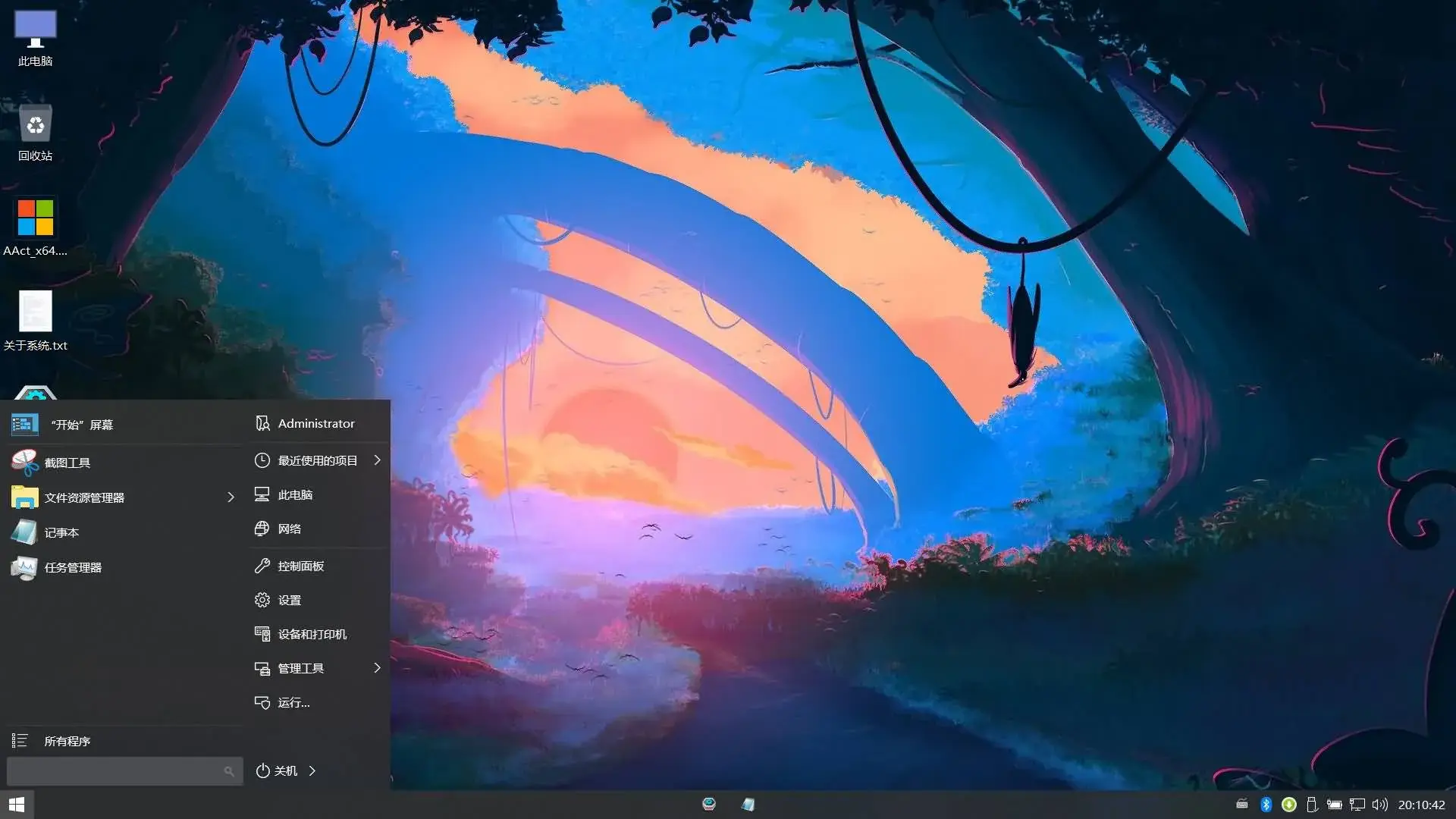Open 设备和打印机 entry
Image resolution: width=1456 pixels, height=819 pixels.
(318, 634)
